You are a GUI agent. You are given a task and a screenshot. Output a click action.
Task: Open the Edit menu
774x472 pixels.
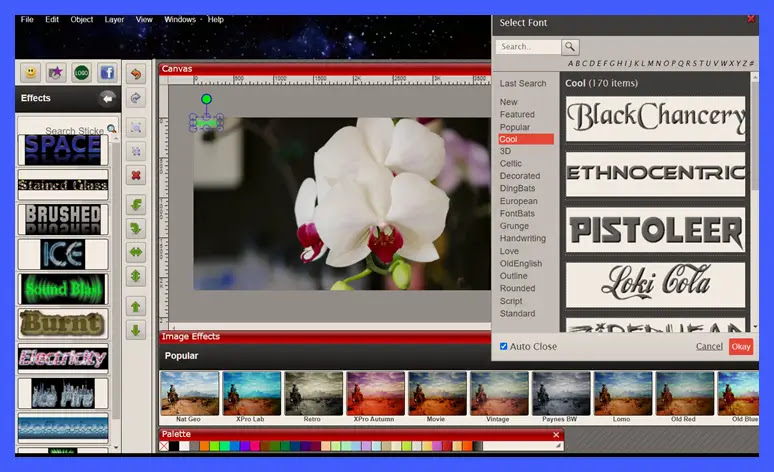[52, 19]
